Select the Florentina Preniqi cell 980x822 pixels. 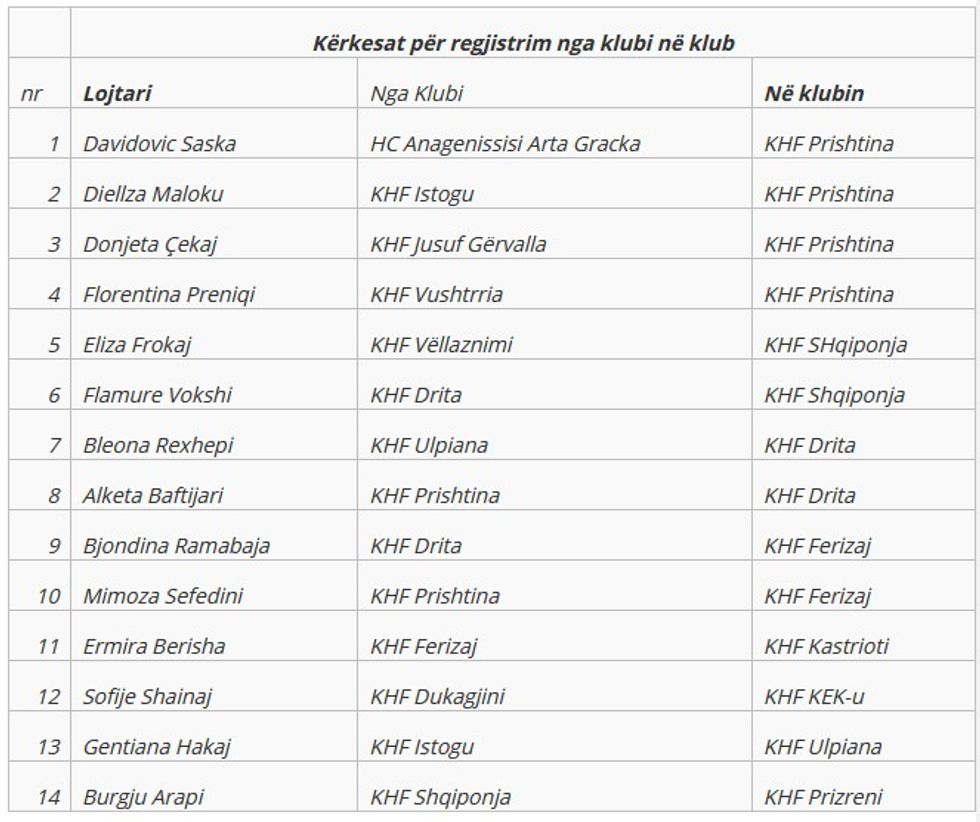point(169,295)
